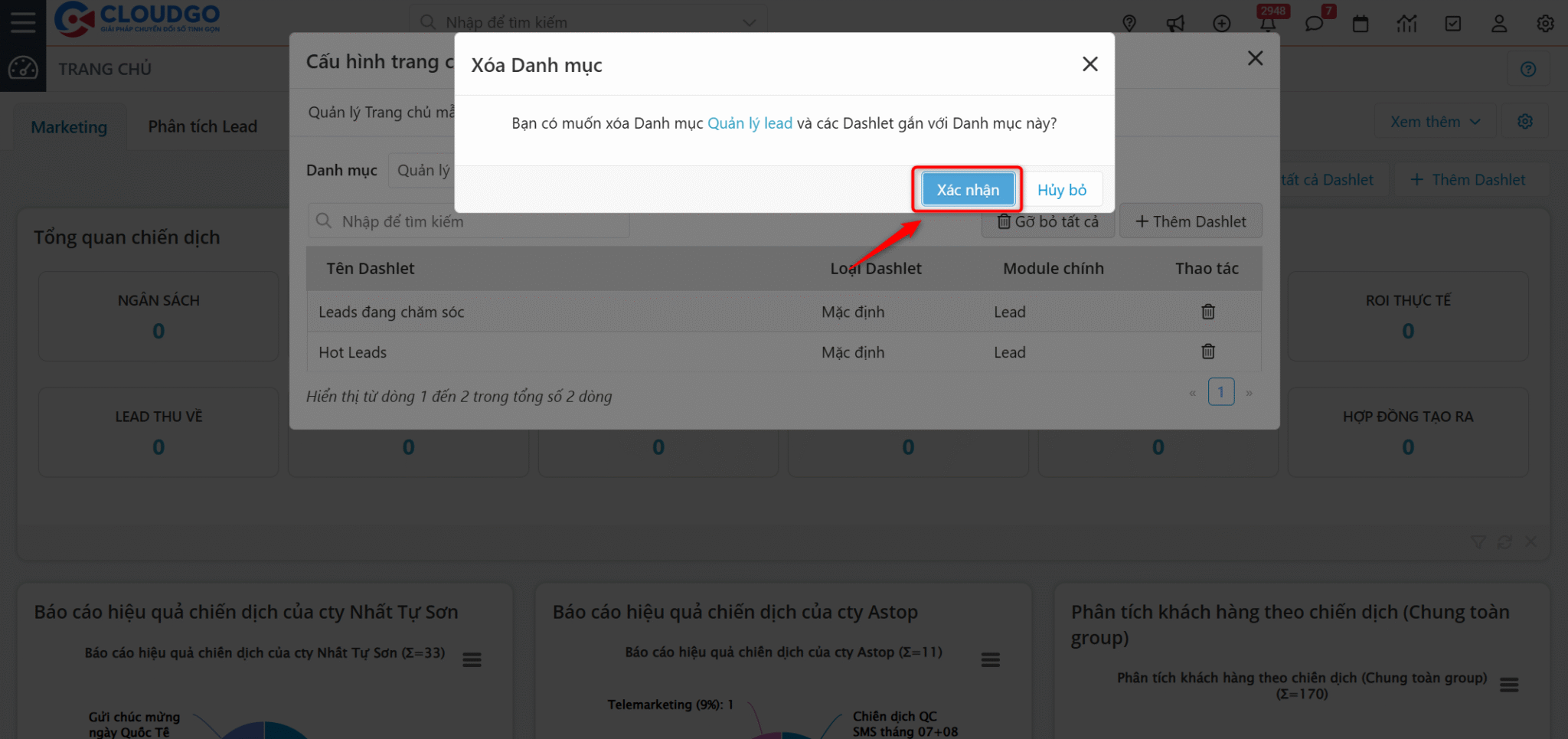The width and height of the screenshot is (1568, 739).
Task: Open the reports chart icon
Action: click(x=1406, y=23)
